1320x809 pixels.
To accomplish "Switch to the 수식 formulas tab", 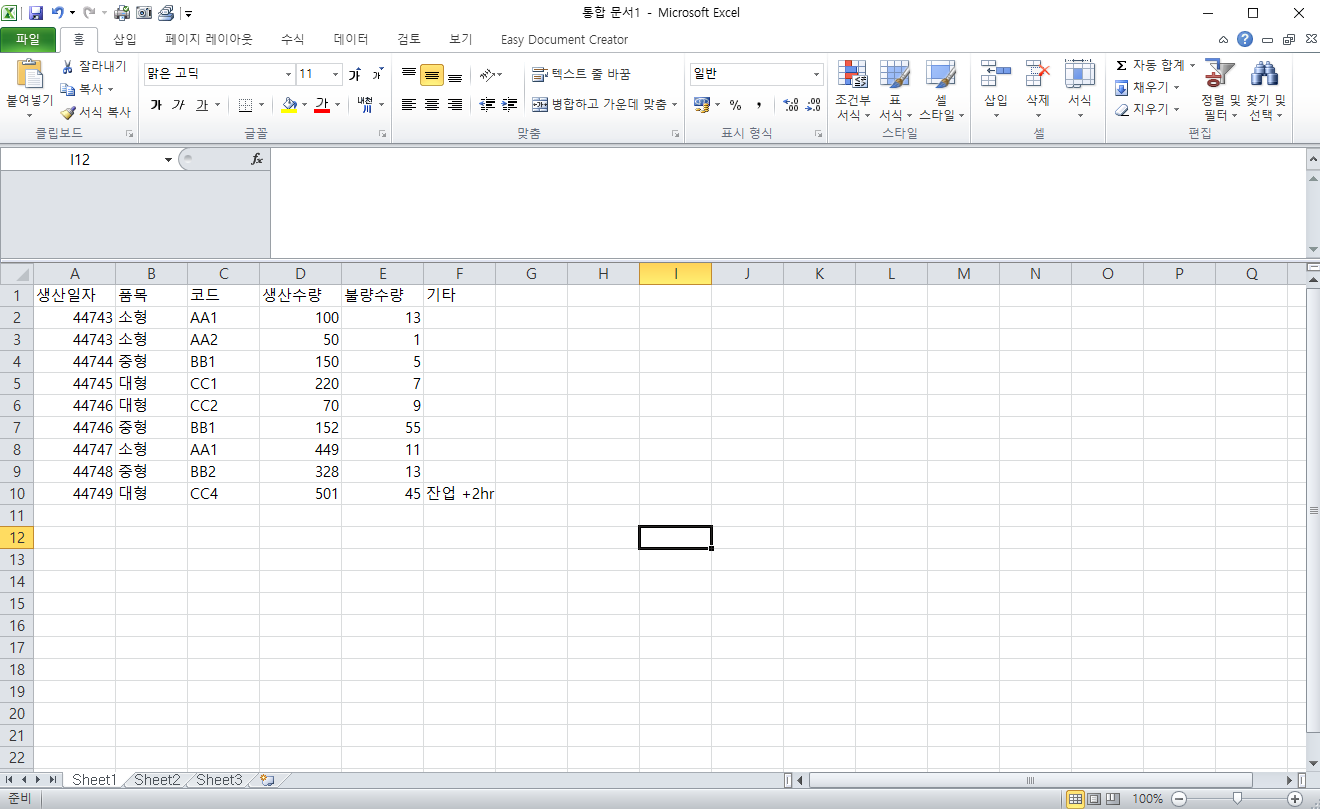I will pyautogui.click(x=293, y=40).
